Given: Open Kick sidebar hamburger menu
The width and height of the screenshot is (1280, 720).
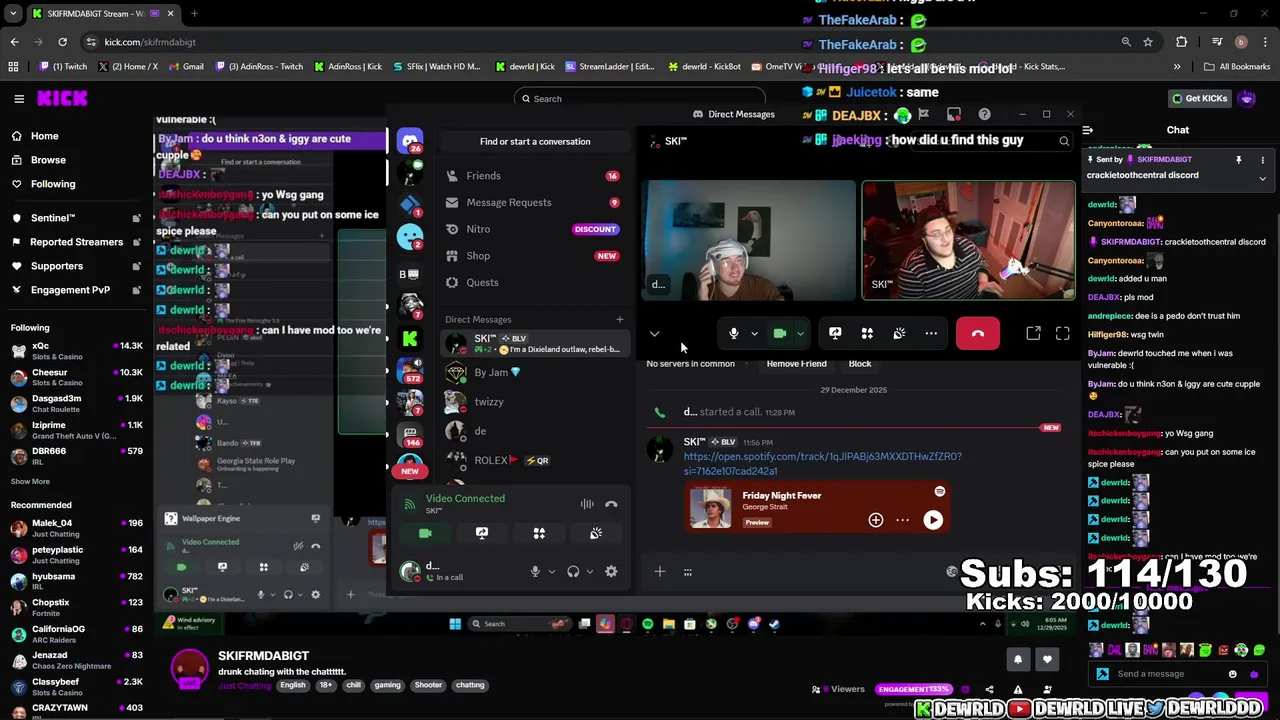Looking at the screenshot, I should click(19, 98).
